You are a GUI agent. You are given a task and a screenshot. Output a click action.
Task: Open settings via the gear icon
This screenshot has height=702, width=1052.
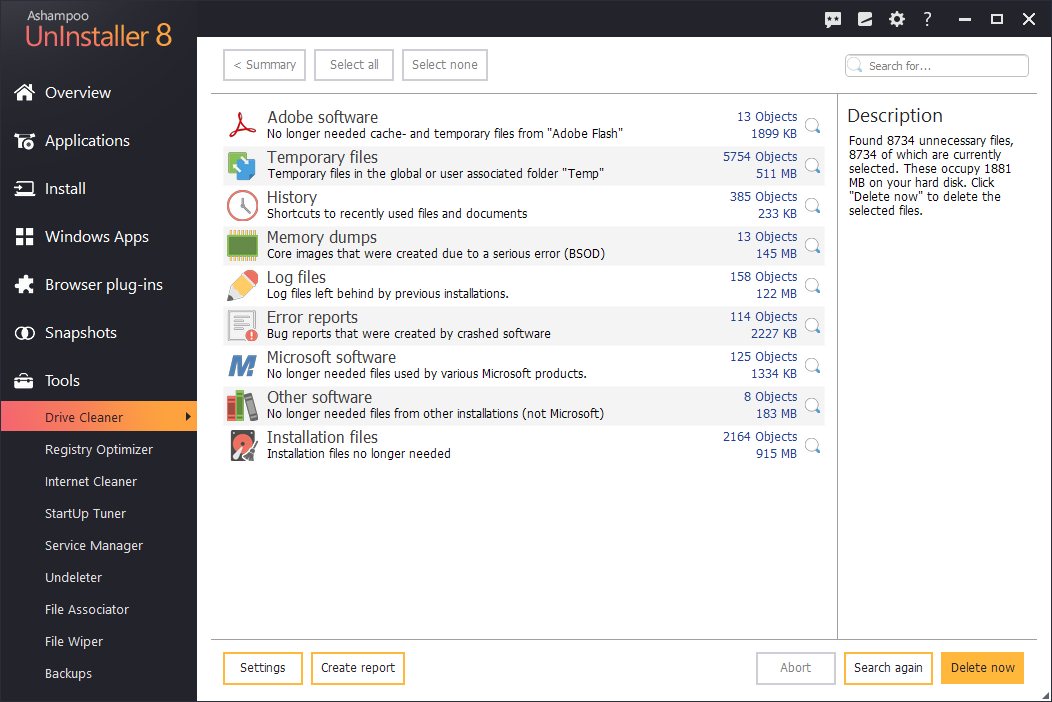(896, 19)
